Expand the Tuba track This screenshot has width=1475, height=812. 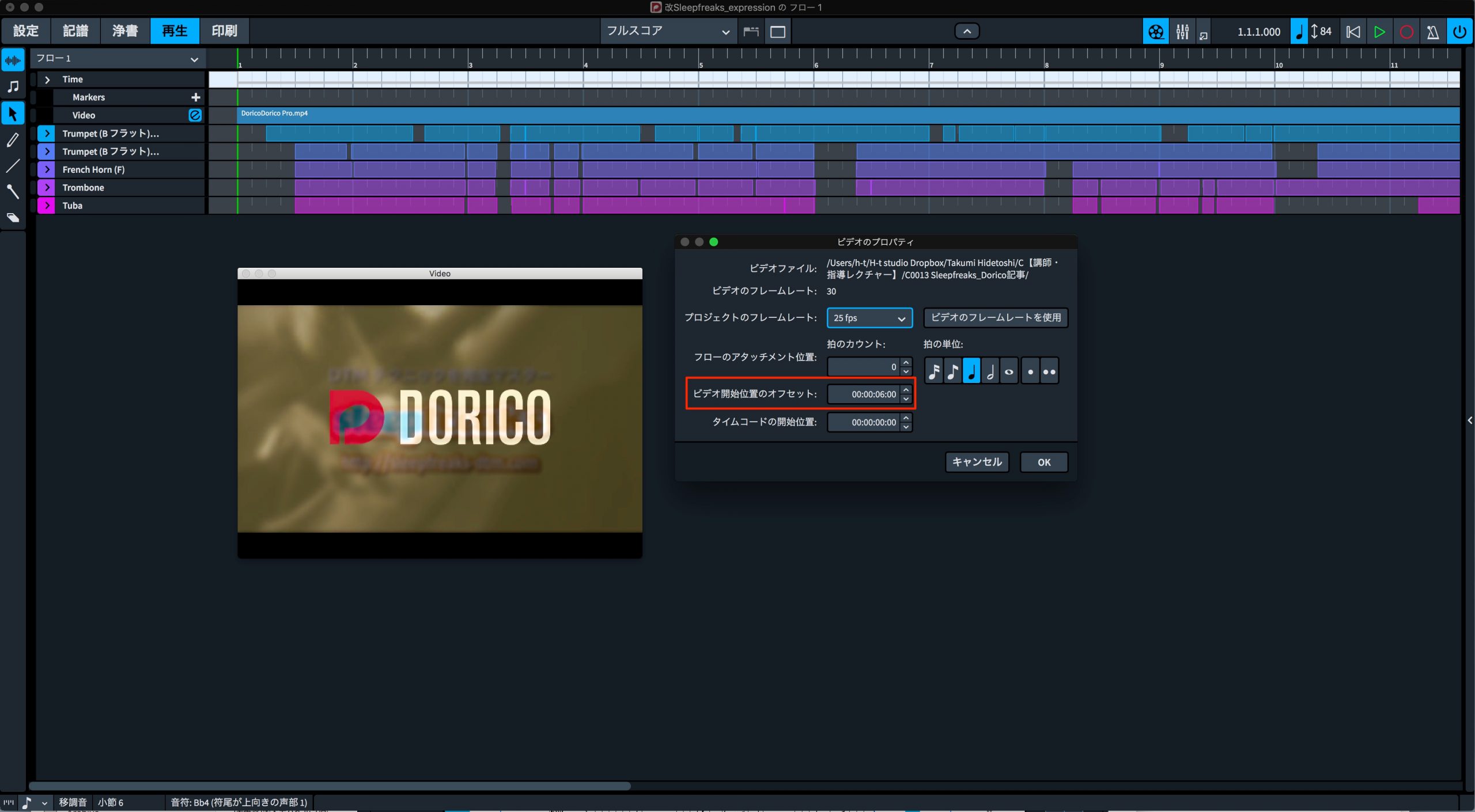click(x=47, y=206)
